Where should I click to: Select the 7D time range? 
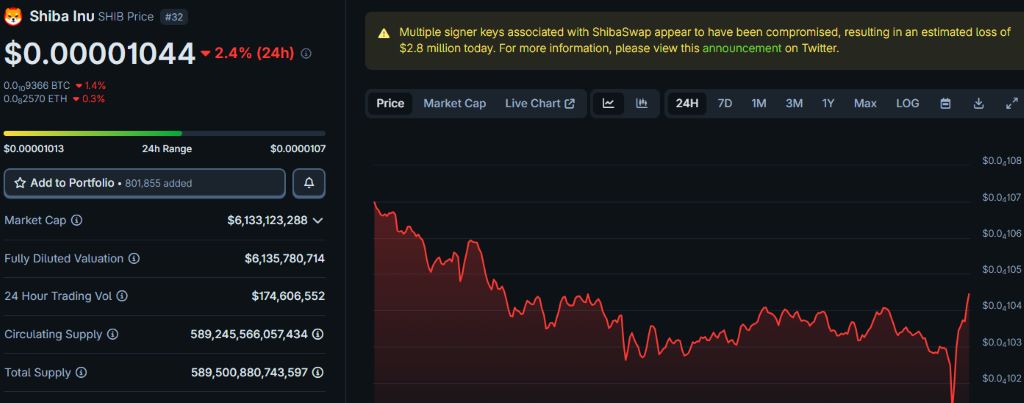click(x=725, y=103)
